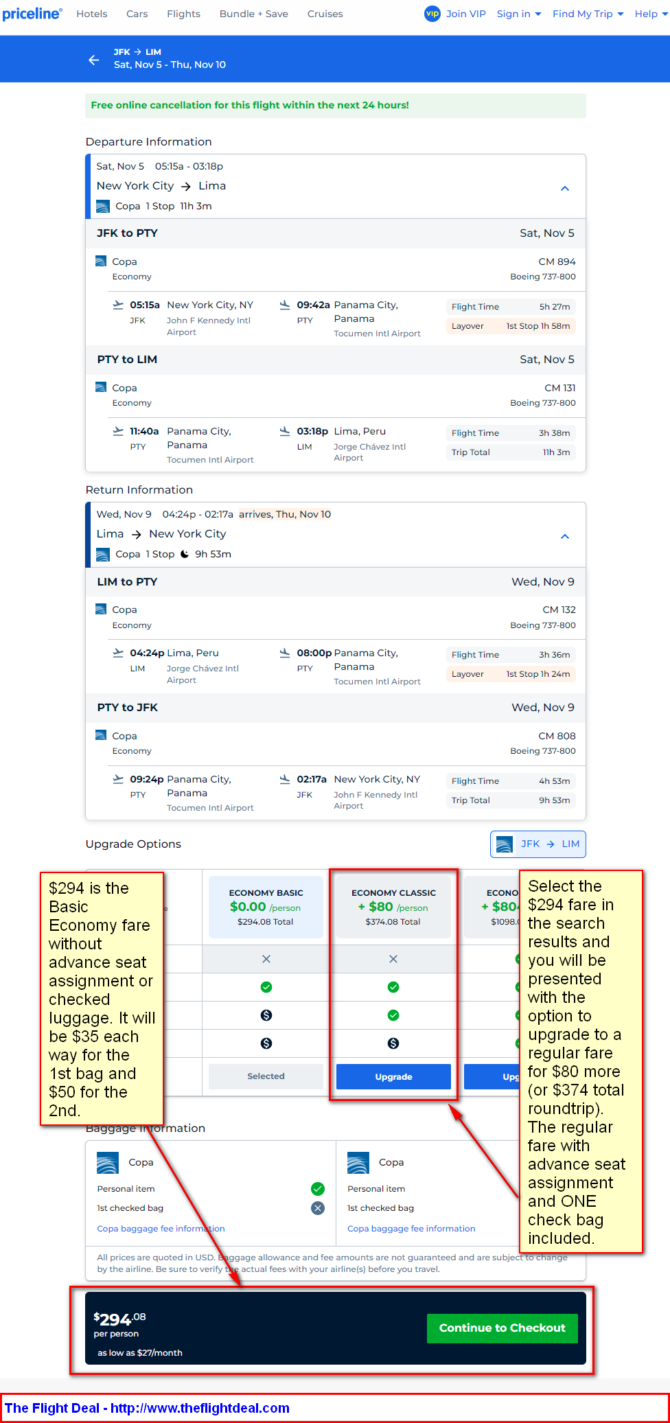Click the Join VIP link

(466, 14)
